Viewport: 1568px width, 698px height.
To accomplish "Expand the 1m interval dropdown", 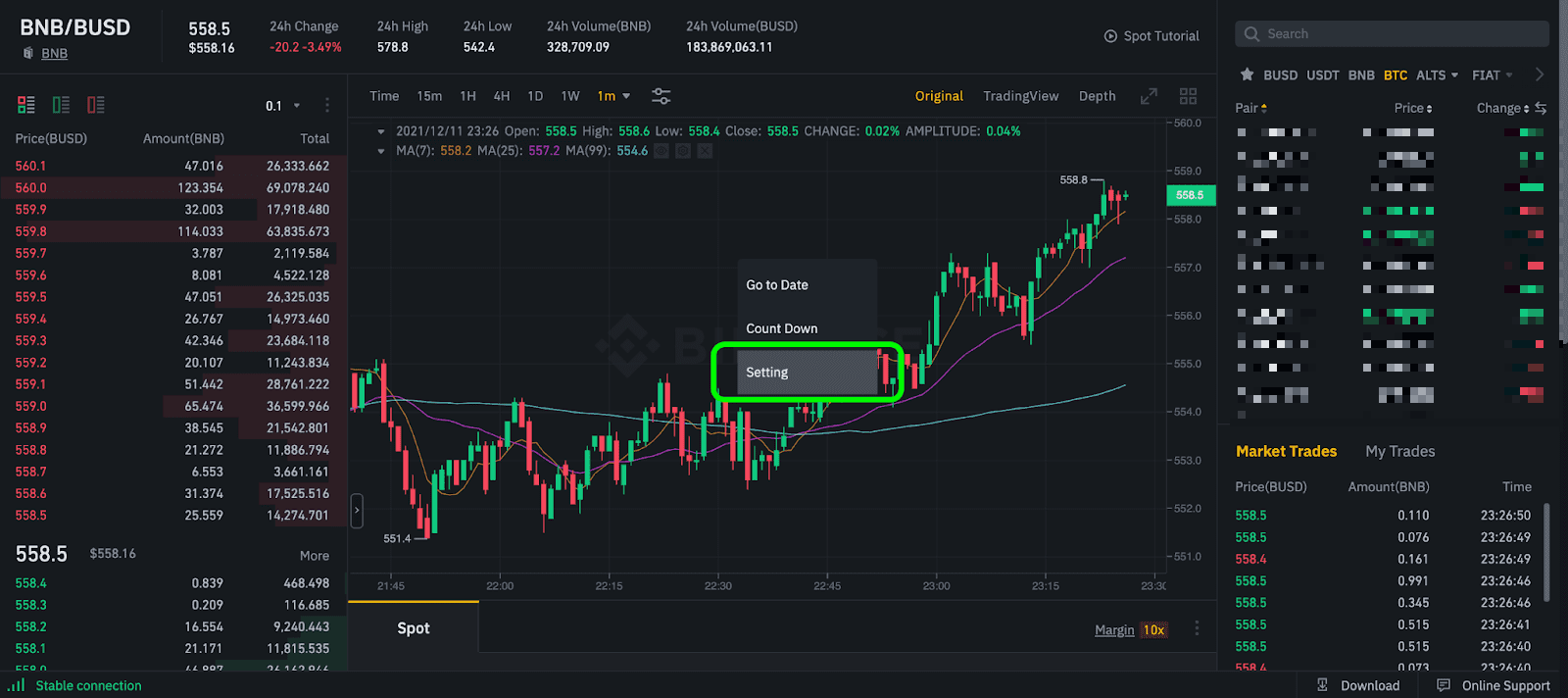I will pos(614,96).
